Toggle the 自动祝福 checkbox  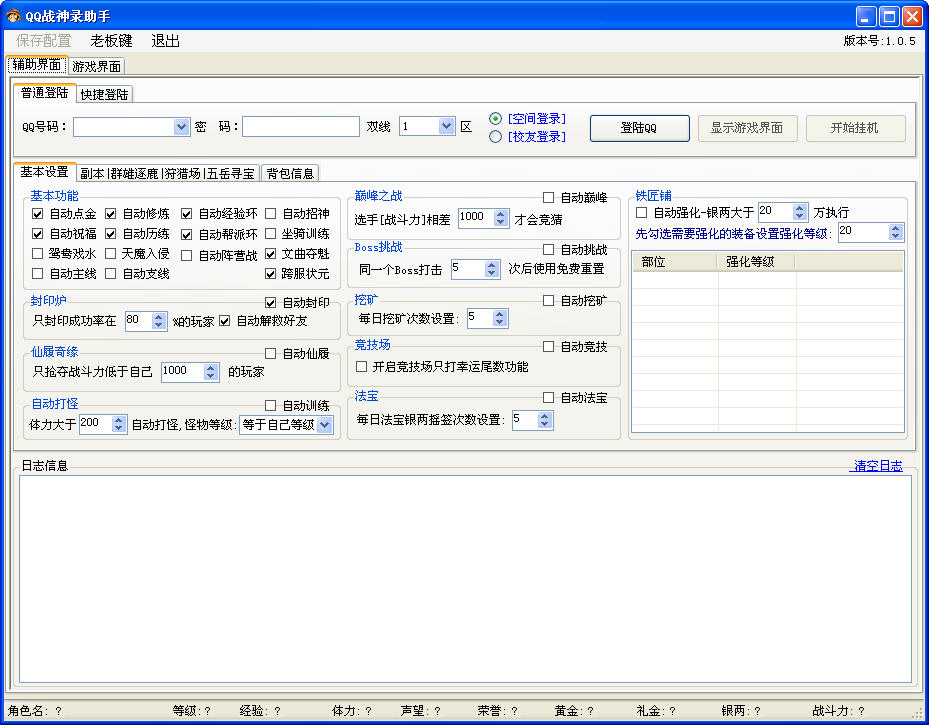pyautogui.click(x=37, y=234)
